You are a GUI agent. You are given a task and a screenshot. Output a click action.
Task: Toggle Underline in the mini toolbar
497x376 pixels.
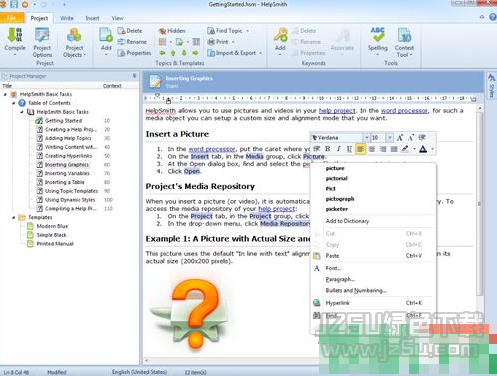(x=349, y=149)
